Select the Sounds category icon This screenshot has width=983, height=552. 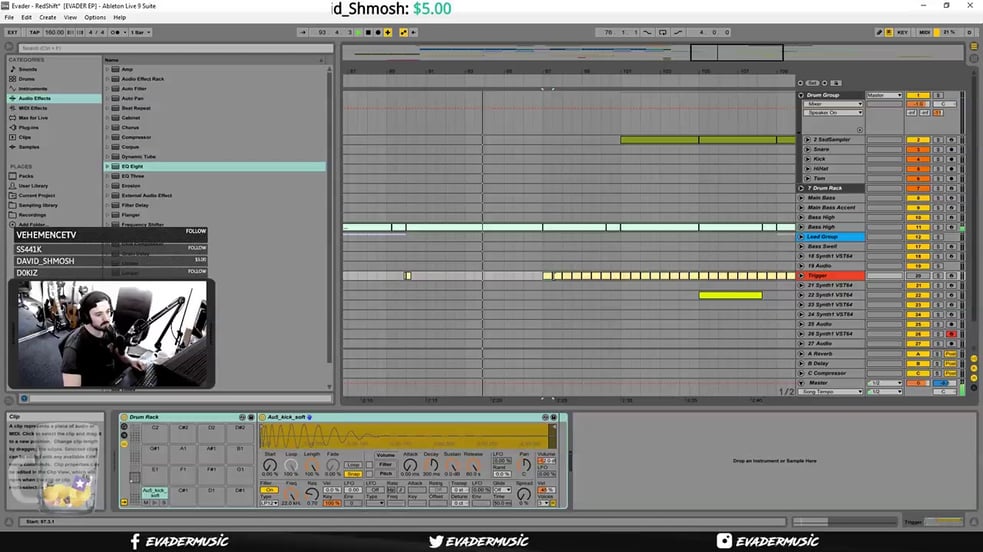click(x=13, y=69)
